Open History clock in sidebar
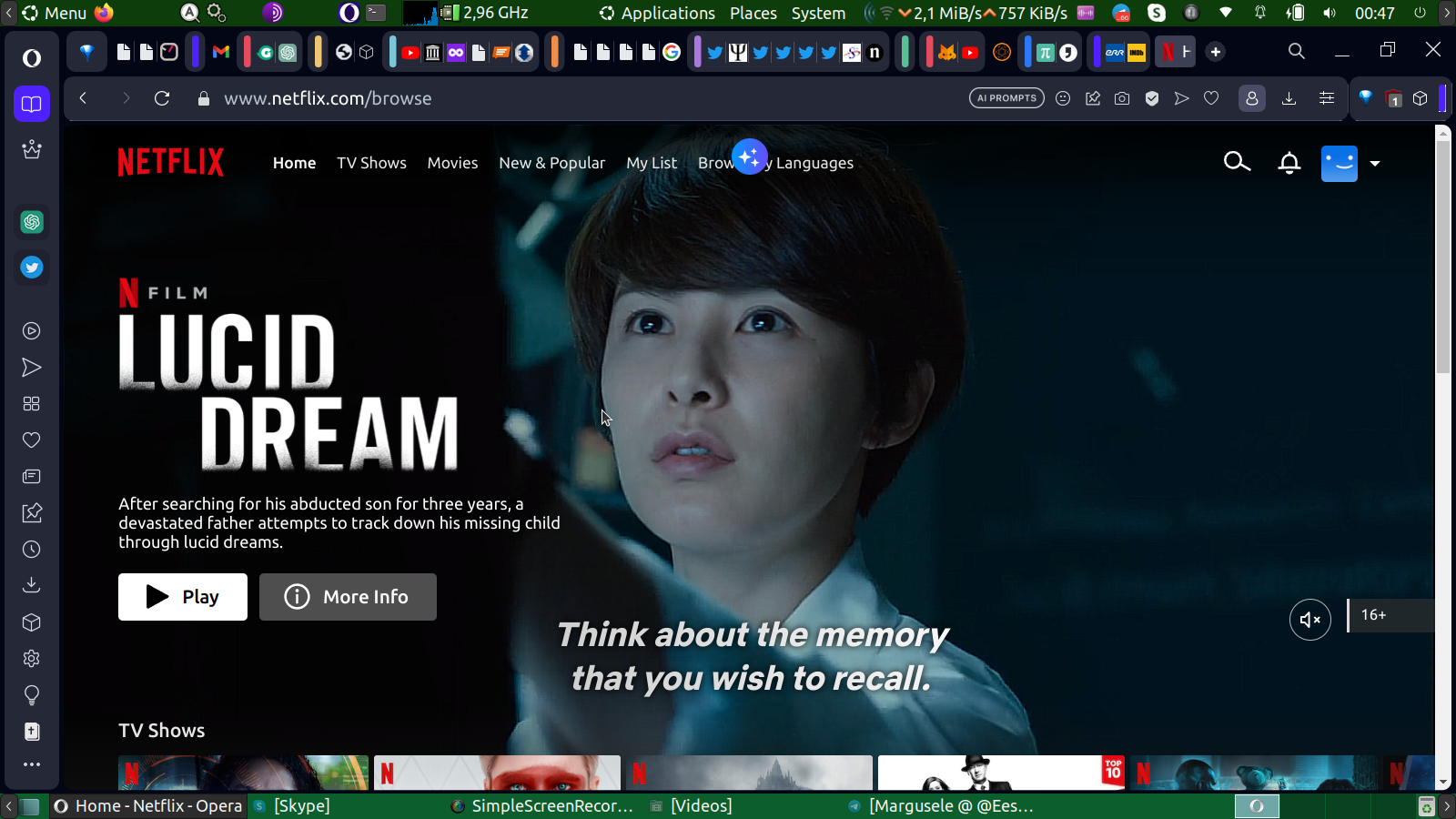Screen dimensions: 1456x819 32,550
